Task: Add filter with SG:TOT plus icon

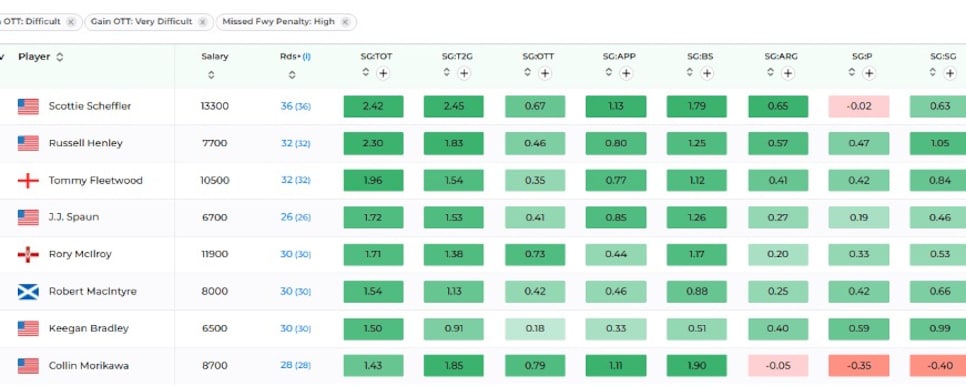Action: click(x=383, y=73)
